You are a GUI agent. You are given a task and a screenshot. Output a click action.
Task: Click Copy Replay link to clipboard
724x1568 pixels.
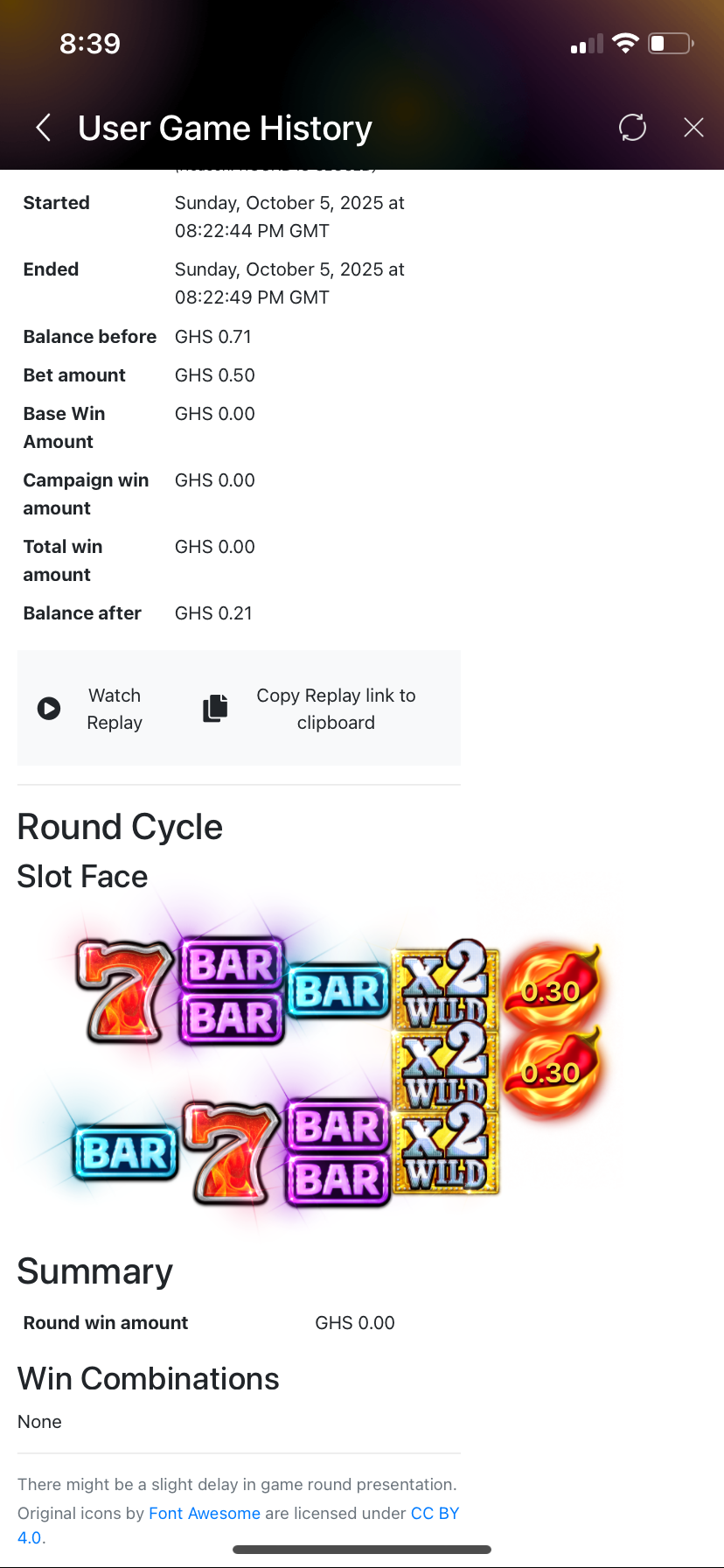click(336, 709)
